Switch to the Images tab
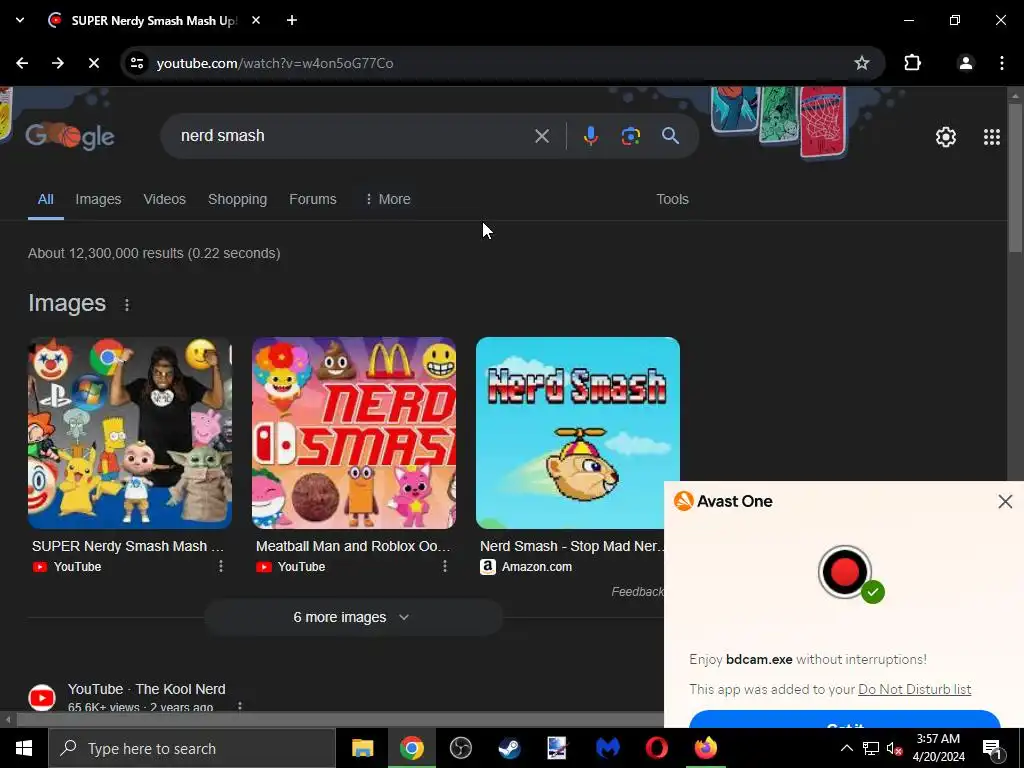The image size is (1024, 768). 98,199
